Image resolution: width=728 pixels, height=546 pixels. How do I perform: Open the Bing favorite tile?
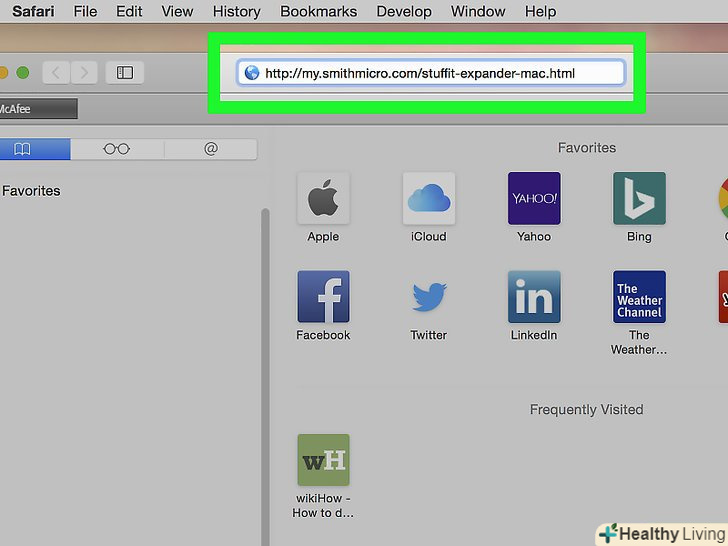tap(639, 198)
